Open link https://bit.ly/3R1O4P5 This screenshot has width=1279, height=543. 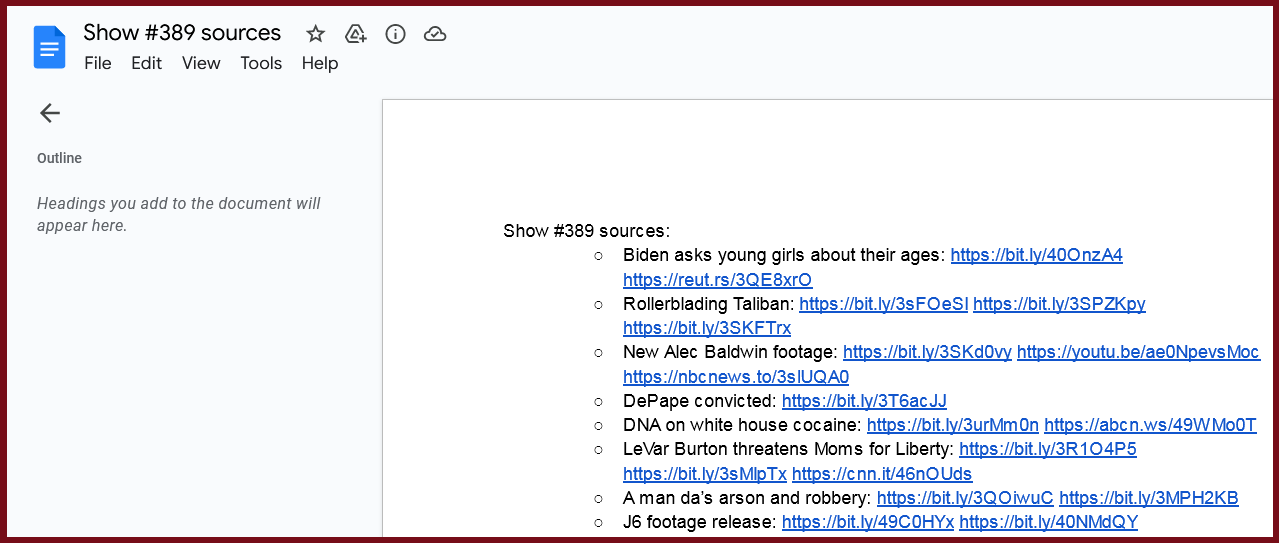click(x=1048, y=449)
